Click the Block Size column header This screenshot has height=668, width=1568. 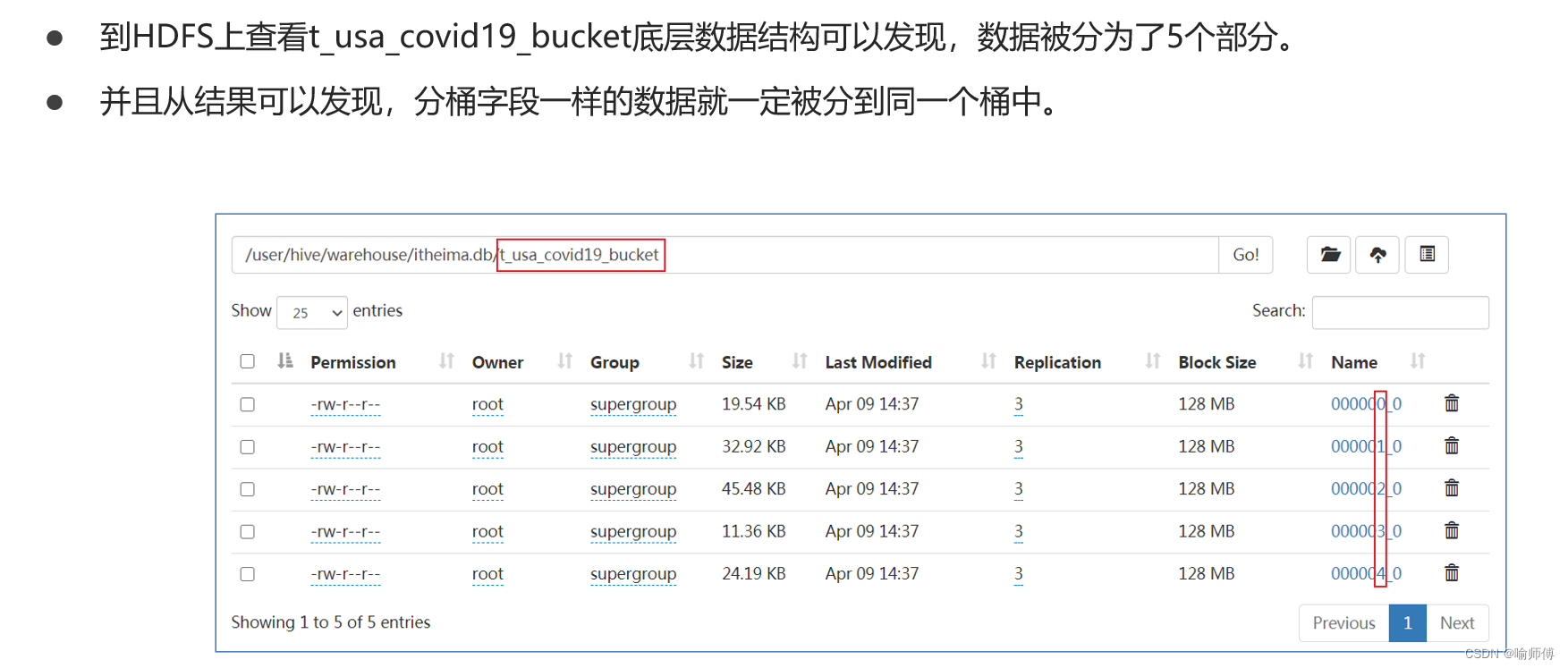point(1217,362)
